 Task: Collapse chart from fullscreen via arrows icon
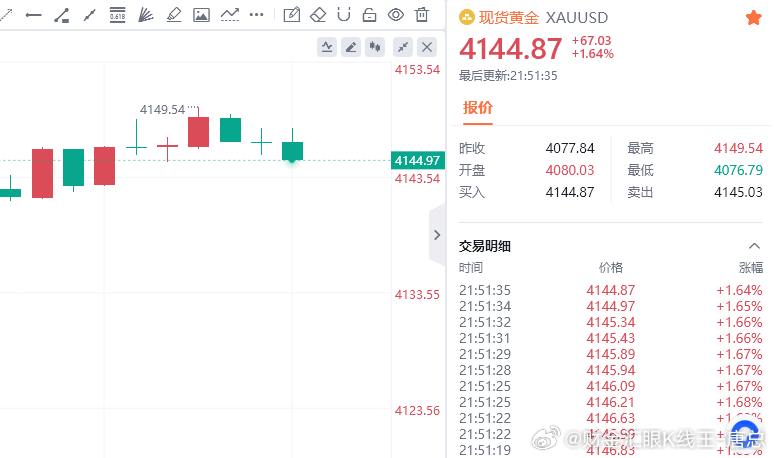click(403, 47)
